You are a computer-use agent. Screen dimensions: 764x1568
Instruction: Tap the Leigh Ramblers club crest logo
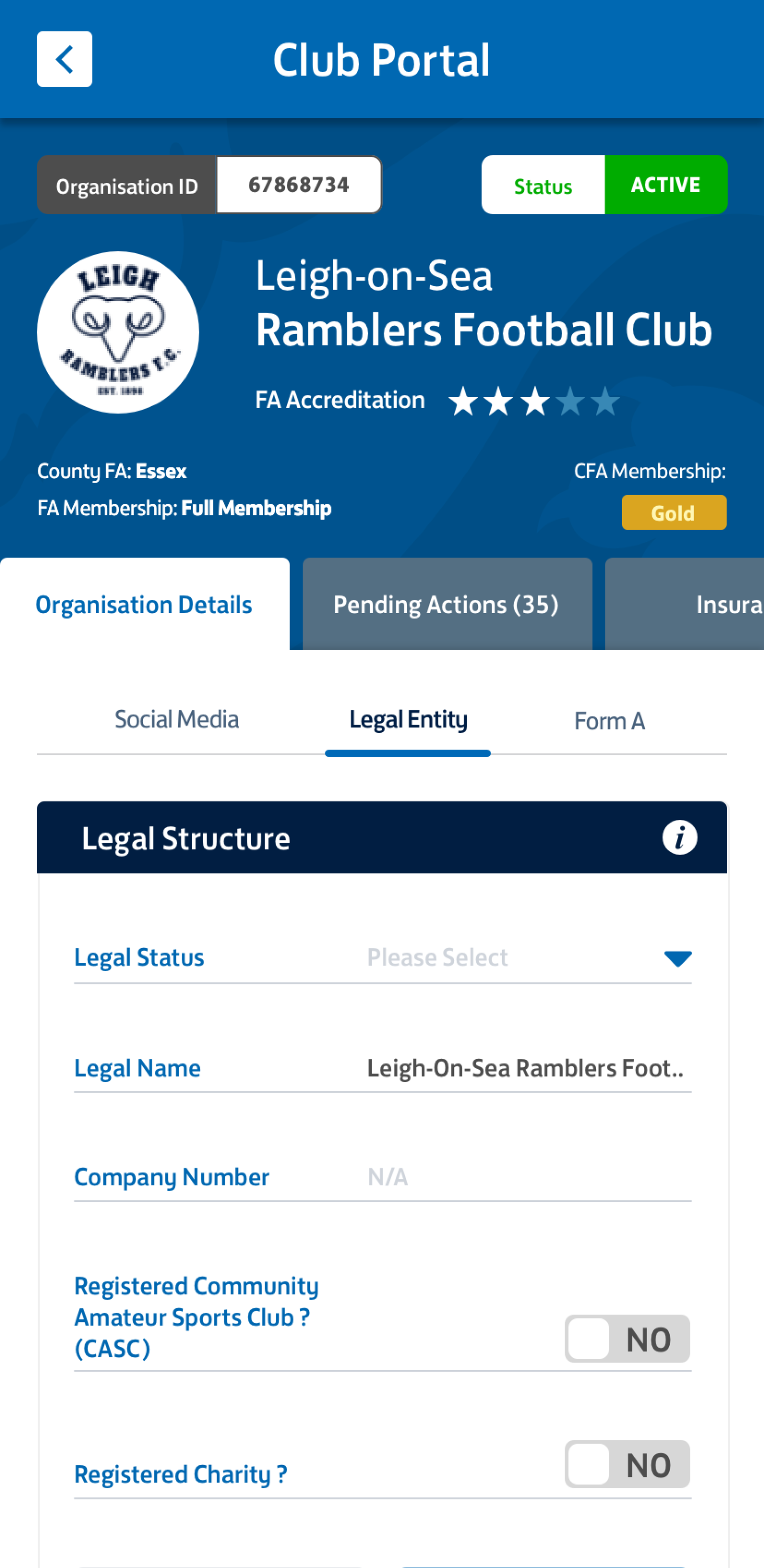pos(118,332)
